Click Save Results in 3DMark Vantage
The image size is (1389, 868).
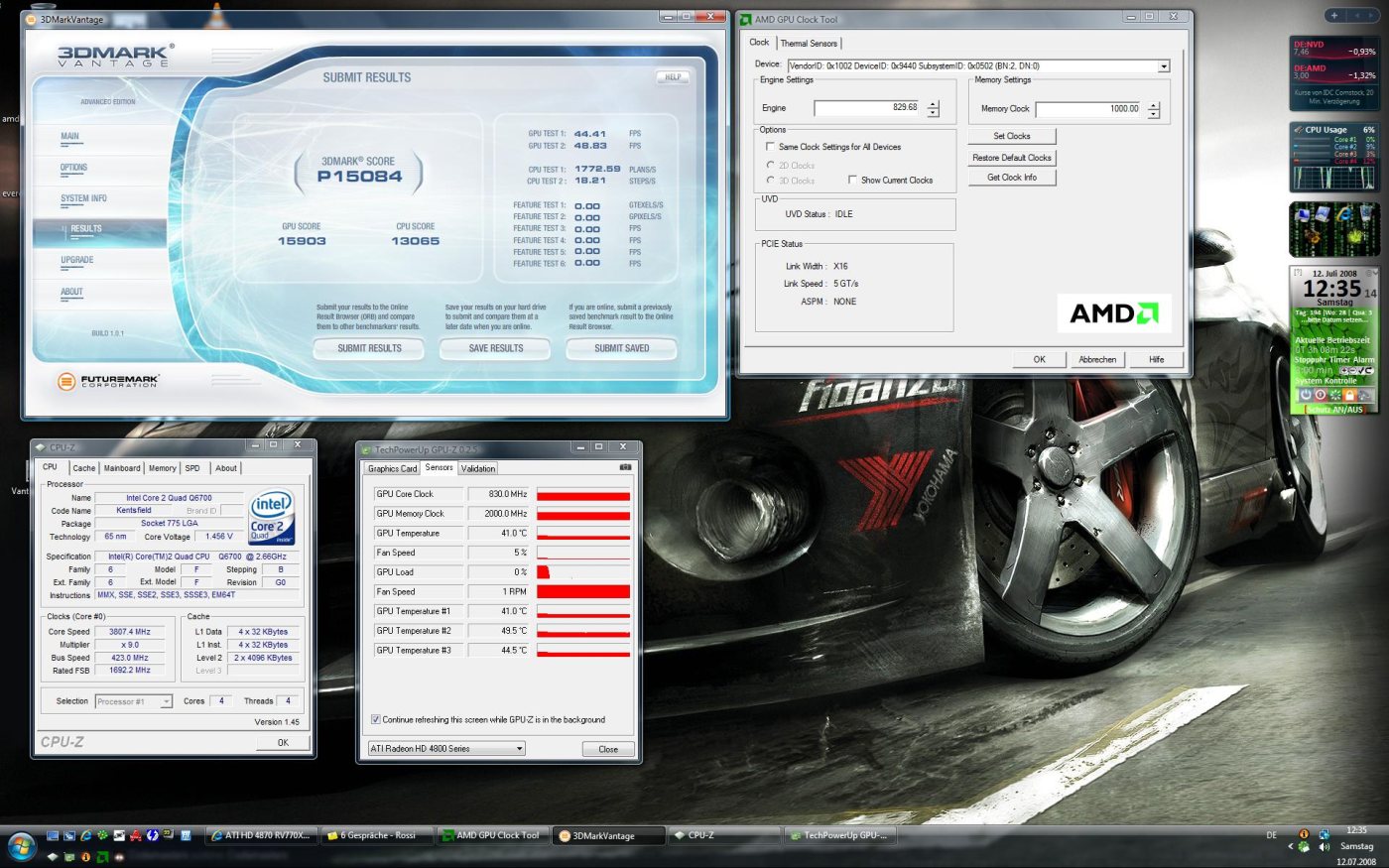[x=495, y=348]
